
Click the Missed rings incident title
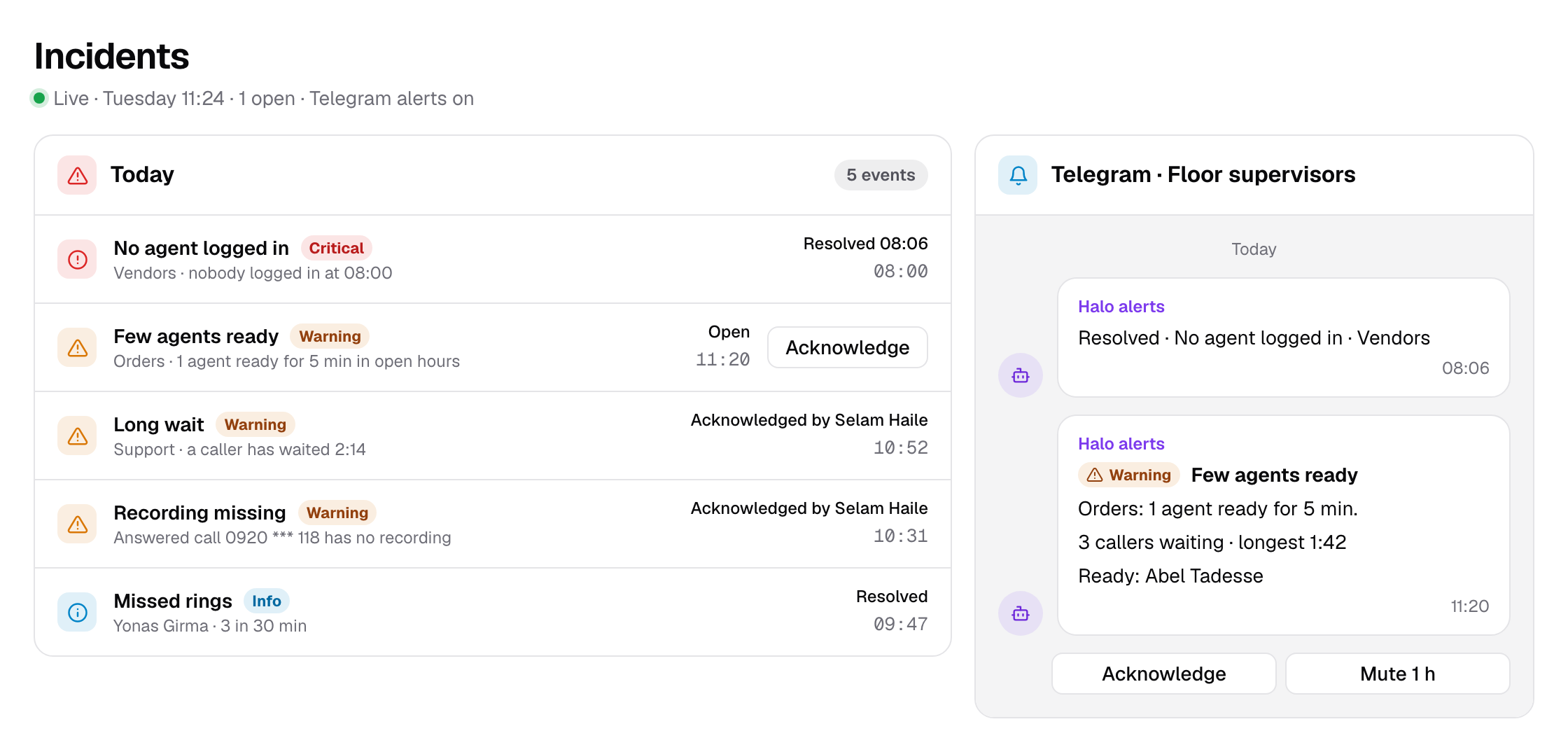coord(173,601)
